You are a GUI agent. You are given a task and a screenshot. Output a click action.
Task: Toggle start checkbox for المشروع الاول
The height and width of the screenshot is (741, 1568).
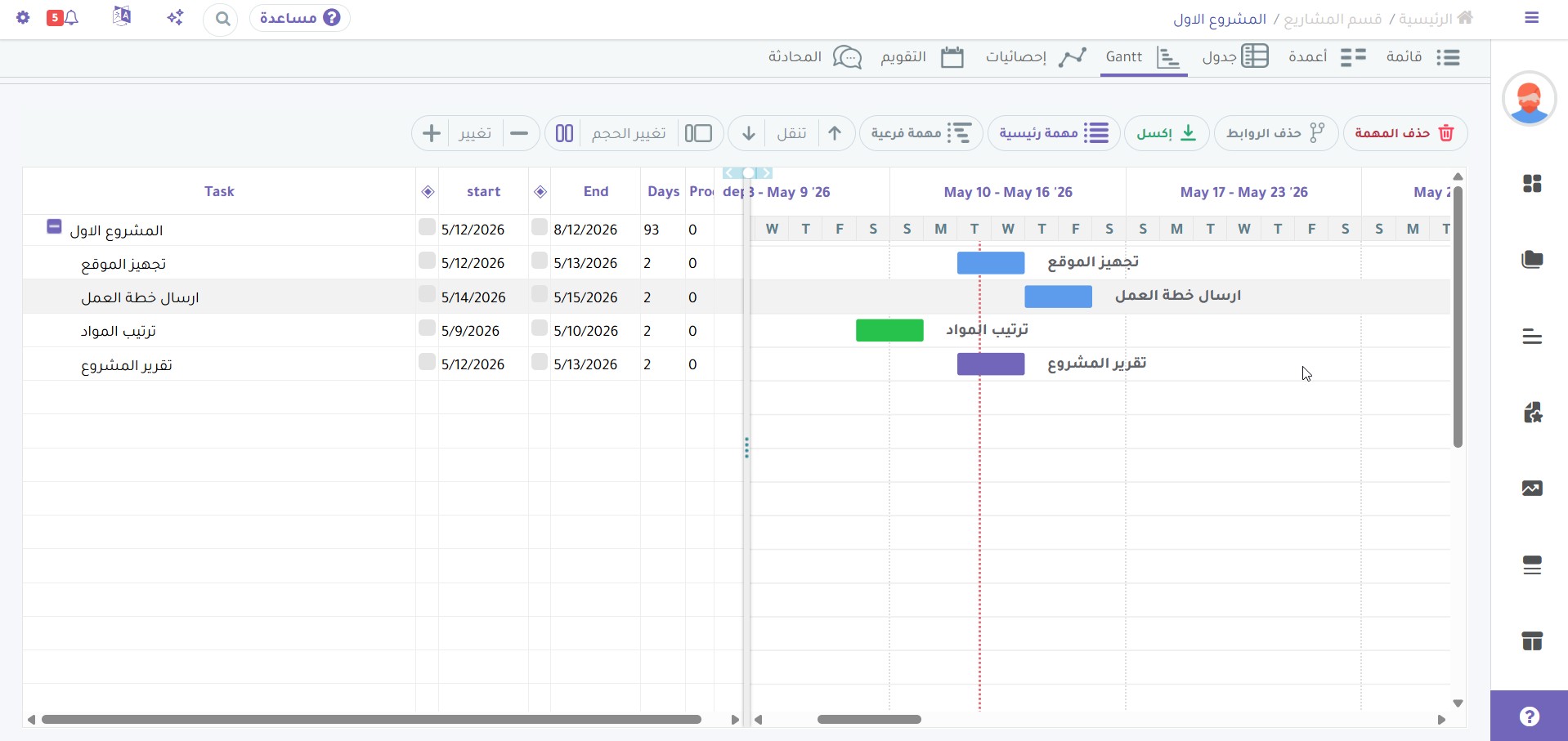coord(427,227)
